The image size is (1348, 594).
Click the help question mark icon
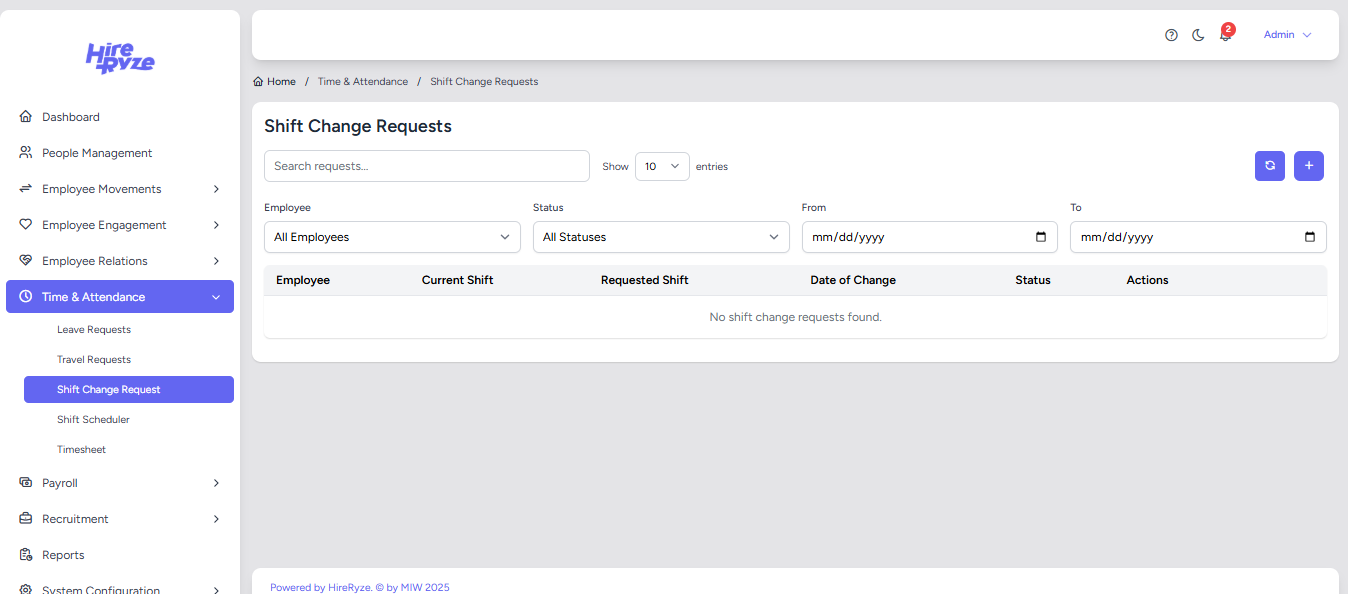tap(1171, 35)
